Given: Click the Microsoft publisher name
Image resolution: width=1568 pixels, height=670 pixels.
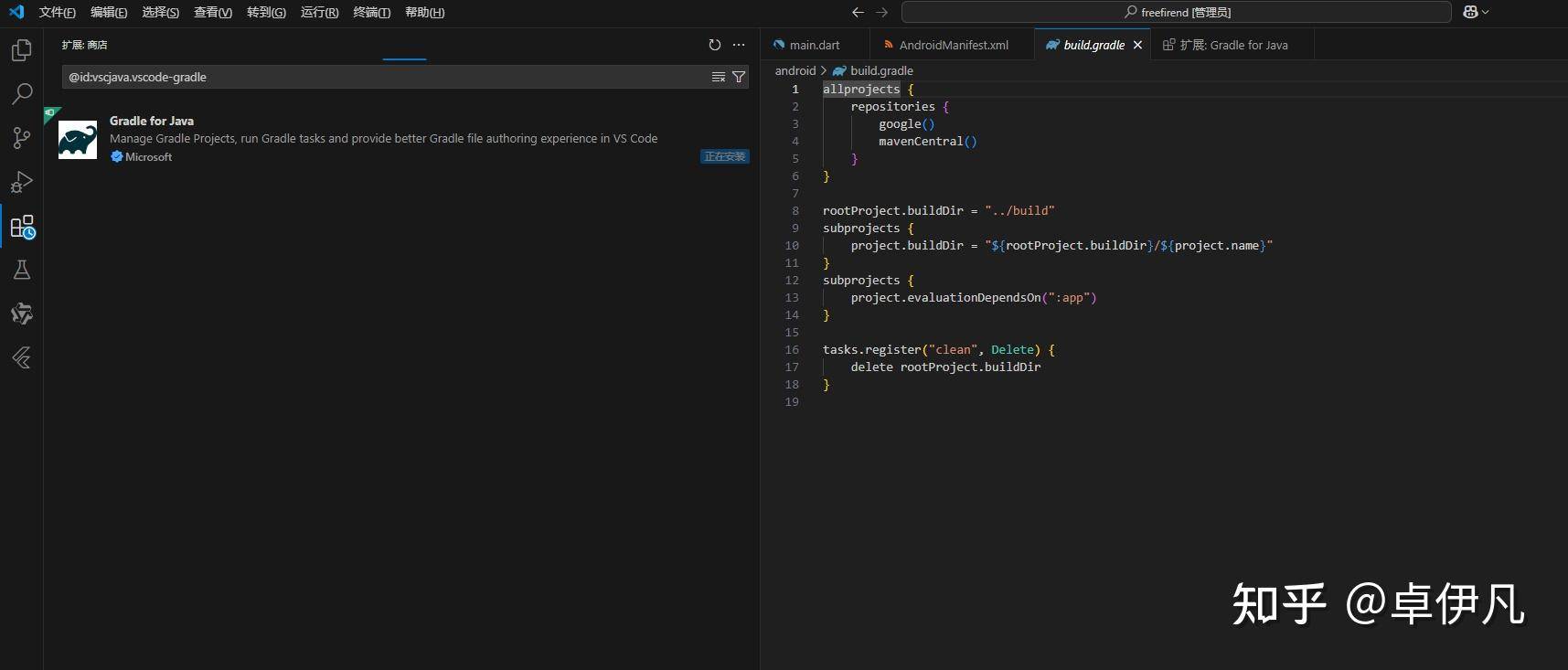Looking at the screenshot, I should pyautogui.click(x=148, y=157).
